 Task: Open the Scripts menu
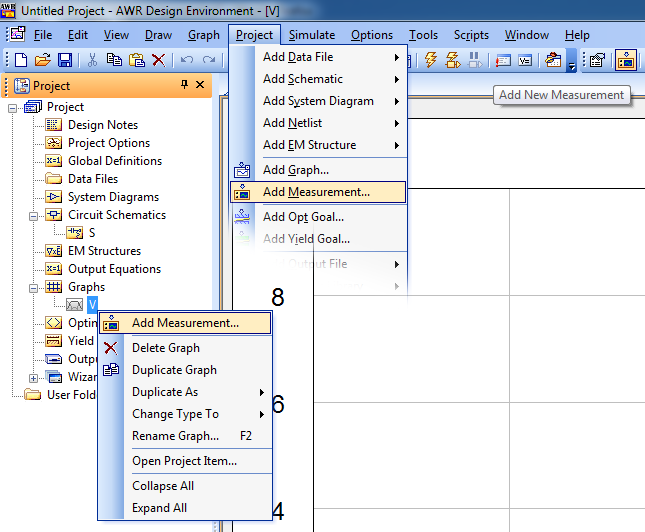tap(471, 35)
